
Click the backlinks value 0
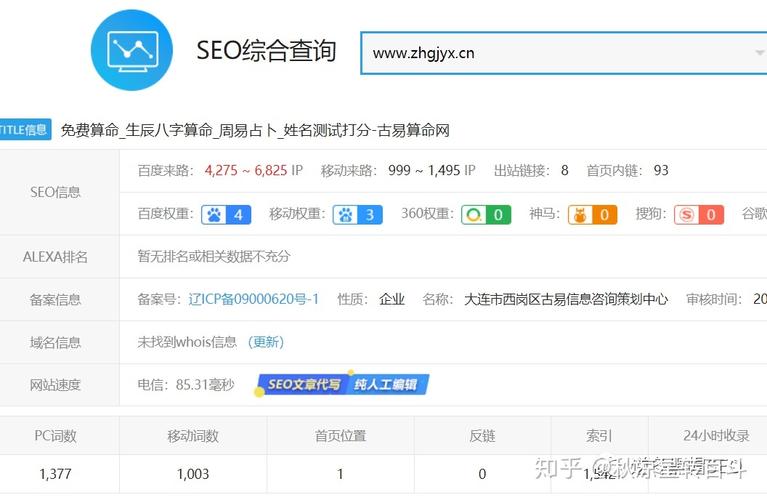point(482,474)
